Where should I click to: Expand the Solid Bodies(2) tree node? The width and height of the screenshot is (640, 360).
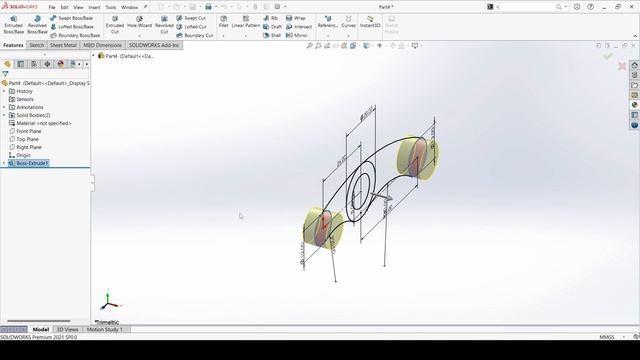(4, 115)
